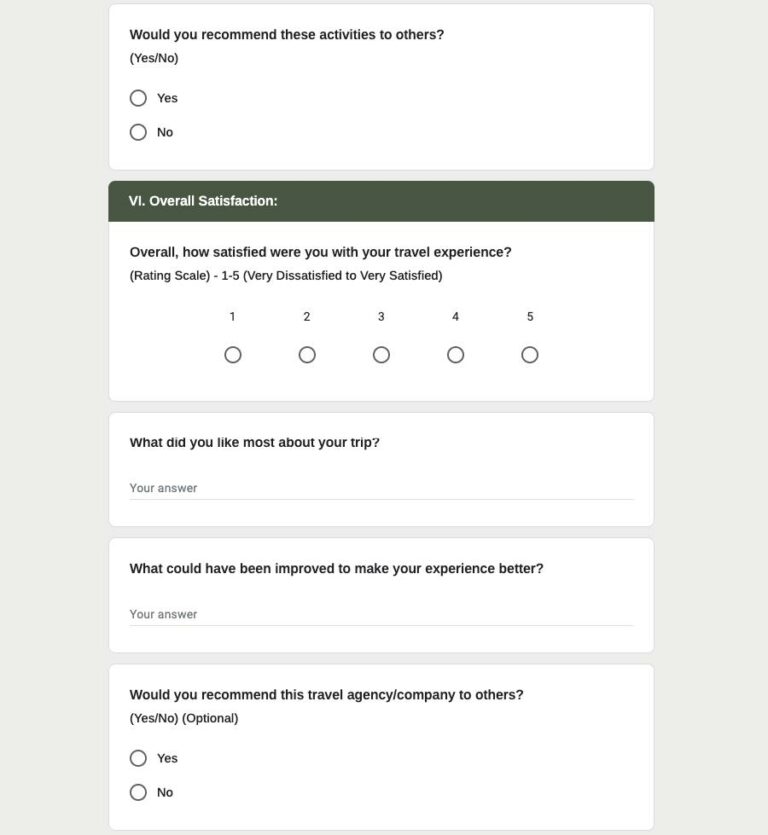Image resolution: width=768 pixels, height=835 pixels.
Task: Click the 'What could have been improved' question
Action: pos(336,569)
